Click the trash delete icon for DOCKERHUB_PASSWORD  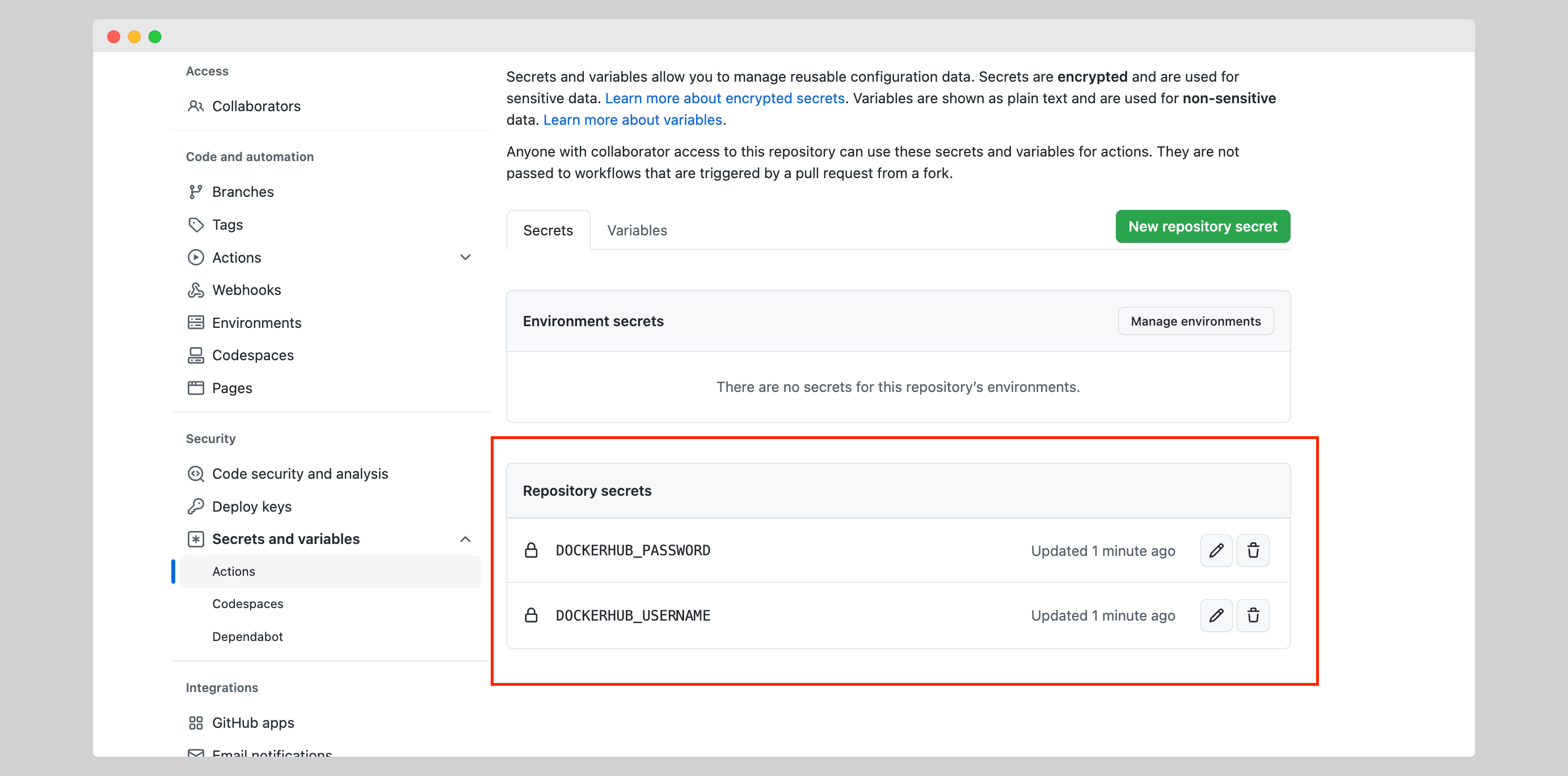click(1253, 550)
